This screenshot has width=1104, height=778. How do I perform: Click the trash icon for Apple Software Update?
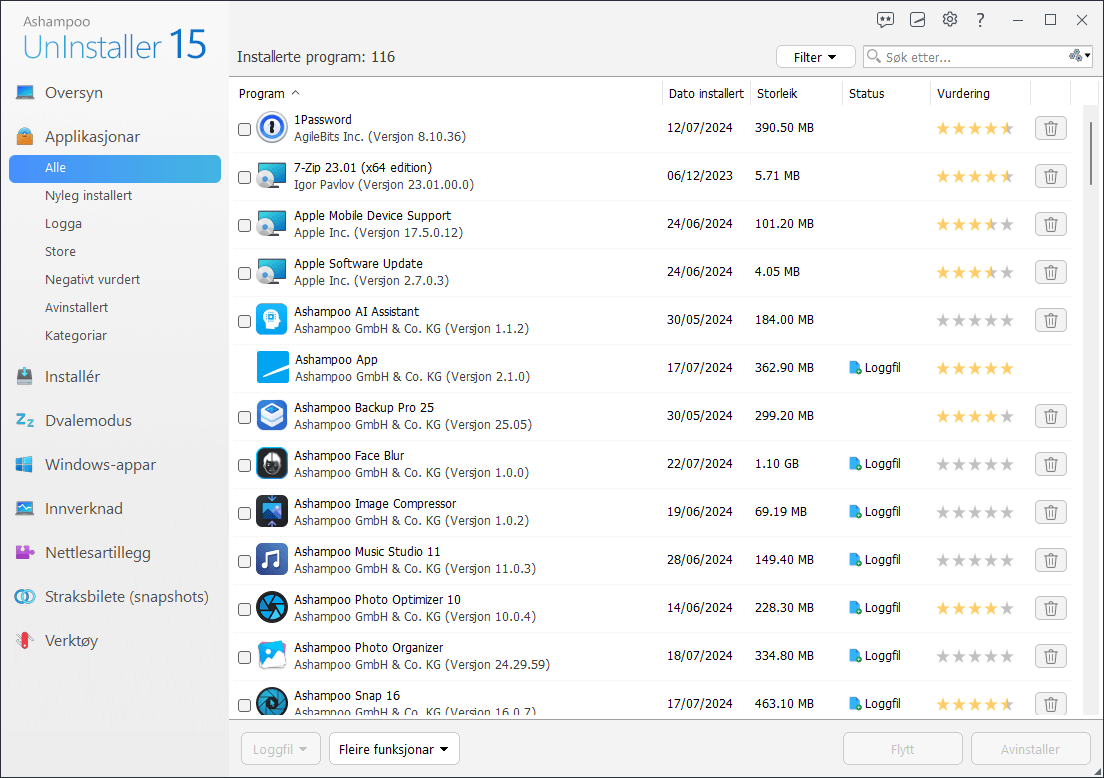(1050, 272)
